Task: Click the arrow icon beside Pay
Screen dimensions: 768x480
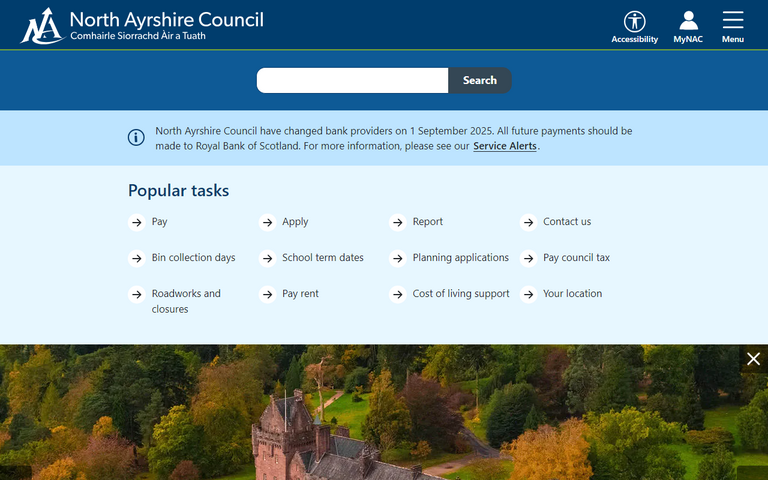Action: (x=136, y=222)
